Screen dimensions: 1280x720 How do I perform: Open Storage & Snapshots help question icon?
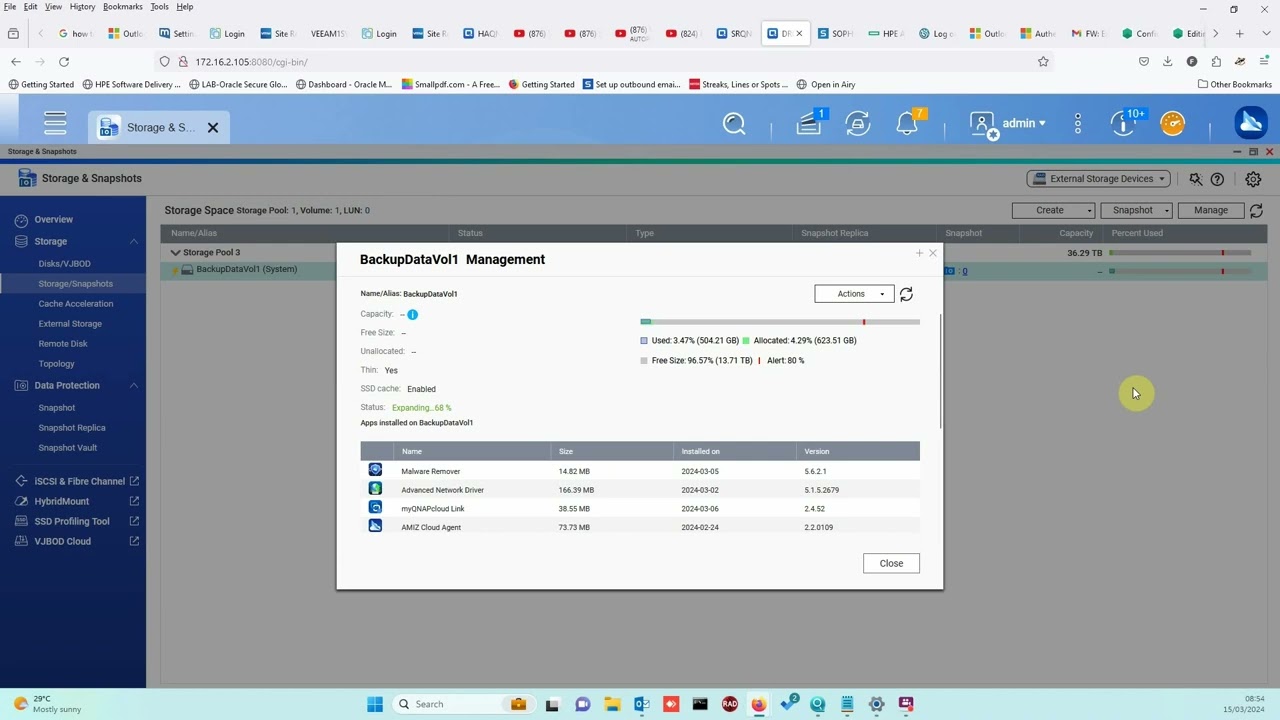pyautogui.click(x=1217, y=179)
